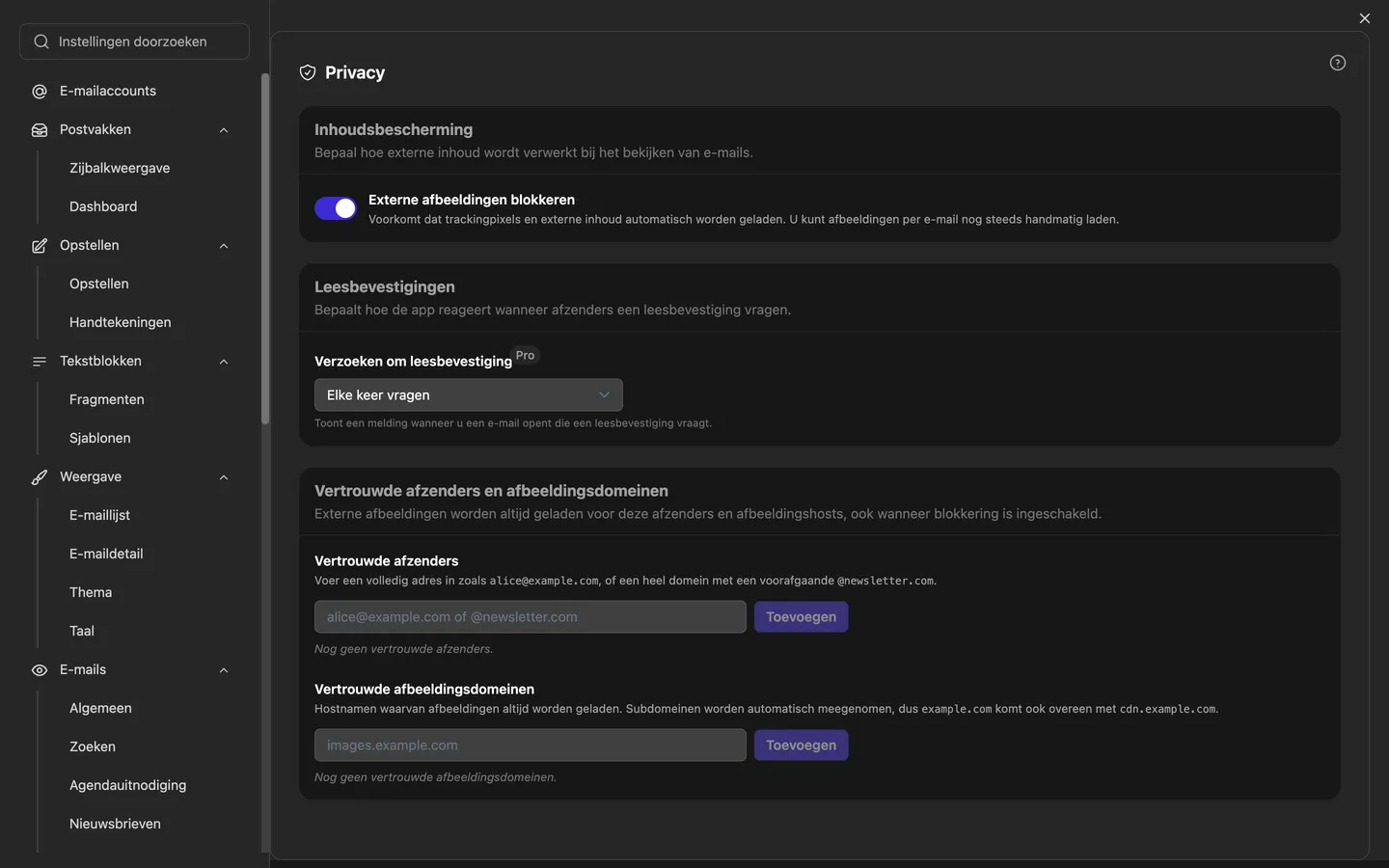Screen dimensions: 1389x868
Task: Click Toevoegen for vertrouwde afzenders
Action: [x=801, y=617]
